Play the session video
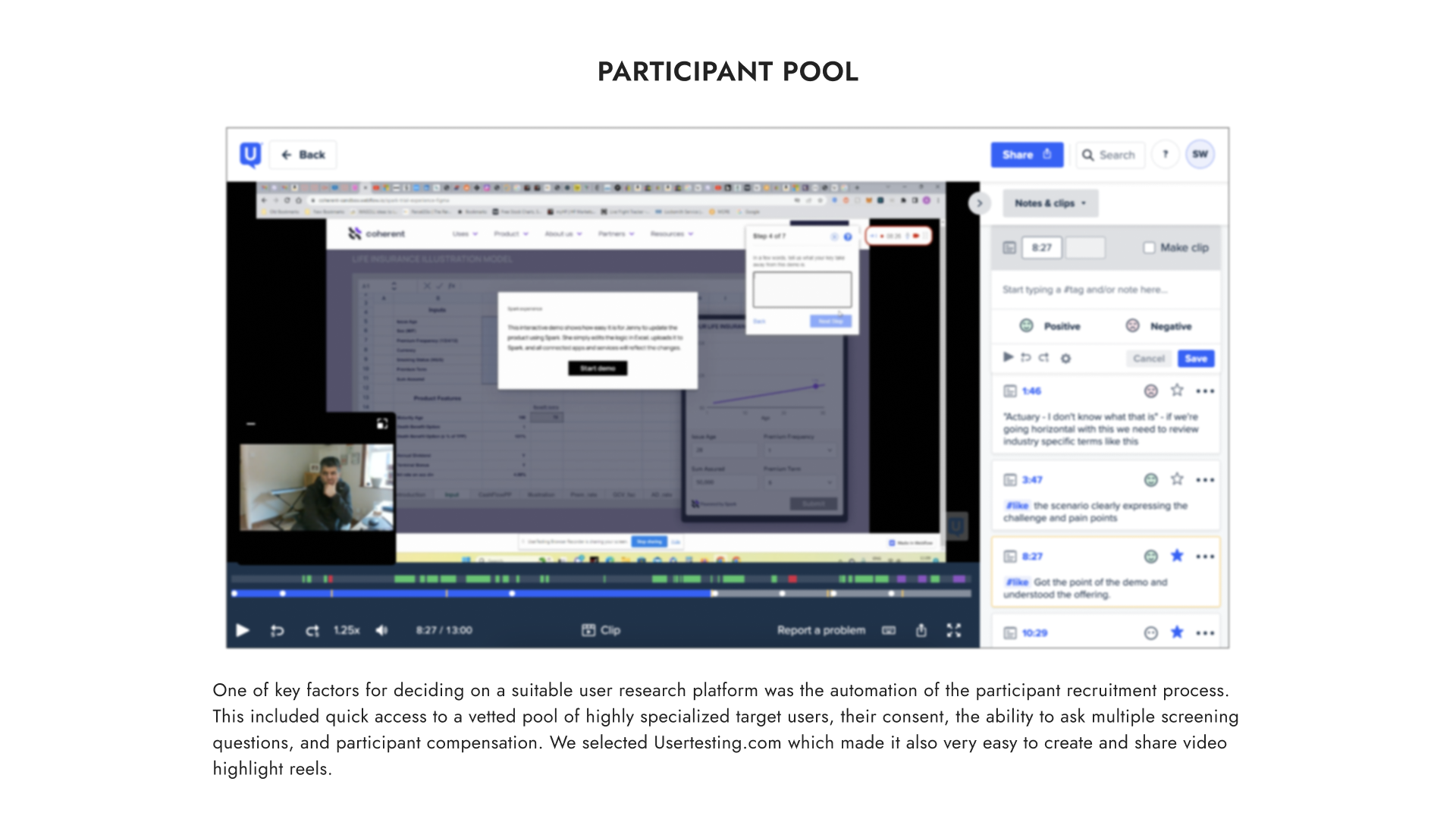This screenshot has width=1456, height=819. [242, 630]
